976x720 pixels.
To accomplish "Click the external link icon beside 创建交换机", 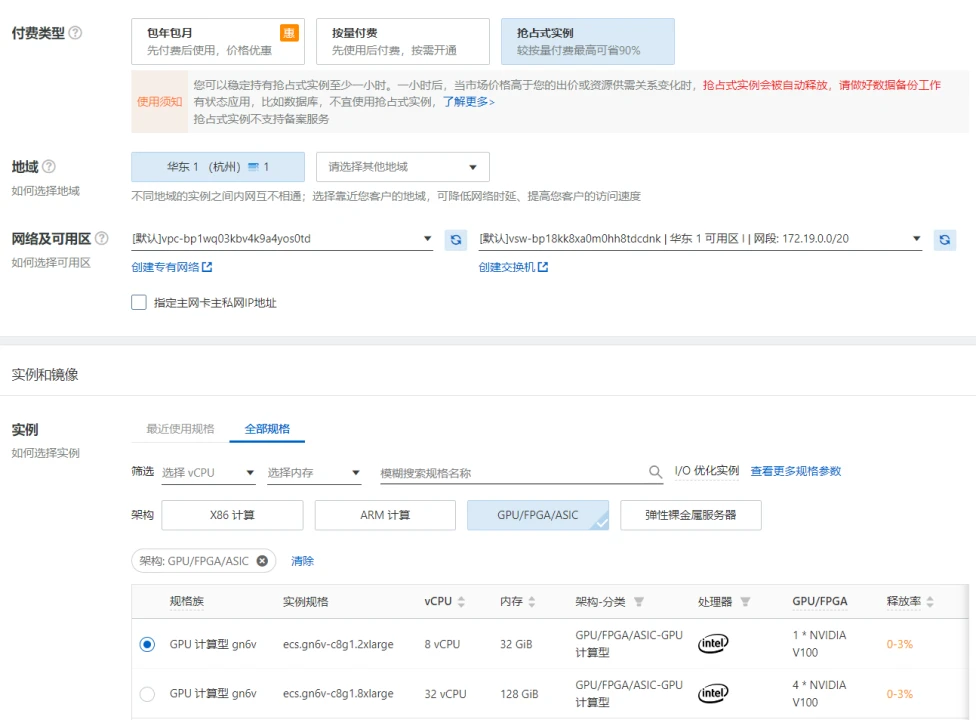I will [x=543, y=267].
